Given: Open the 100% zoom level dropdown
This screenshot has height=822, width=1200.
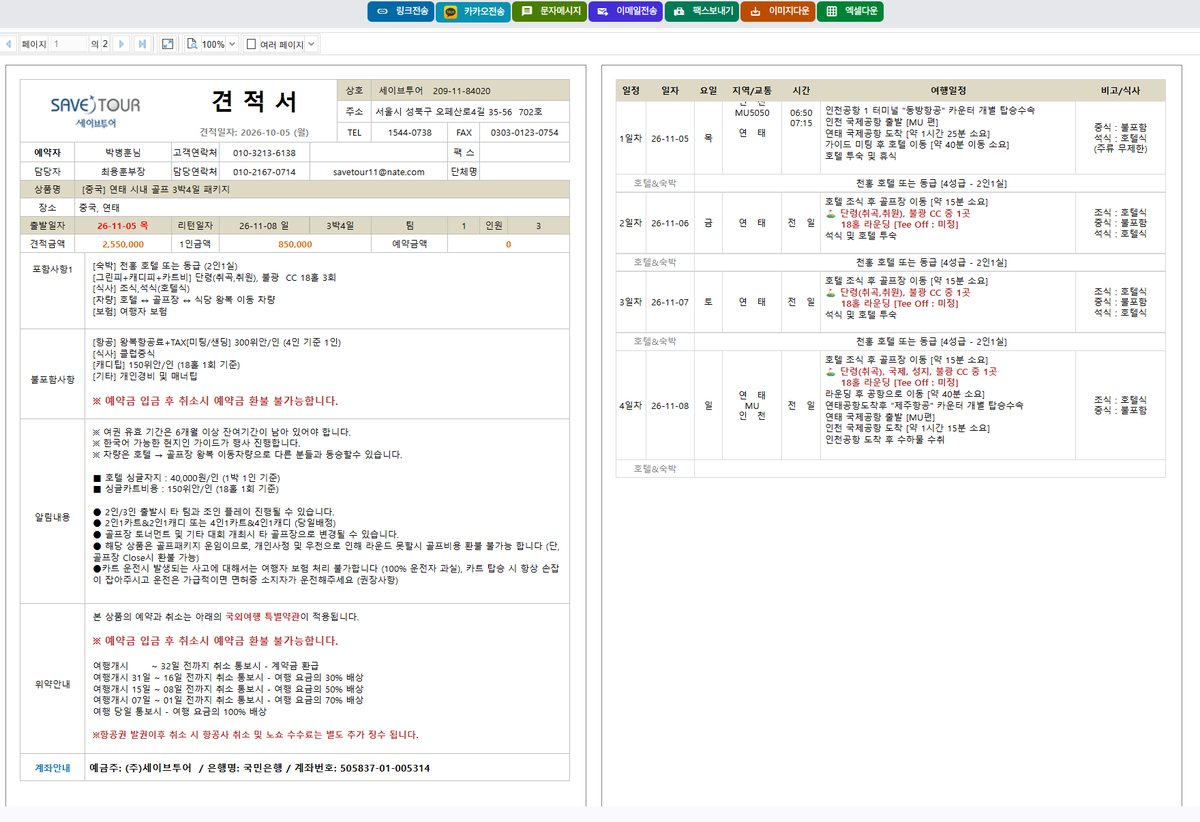Looking at the screenshot, I should [x=219, y=45].
